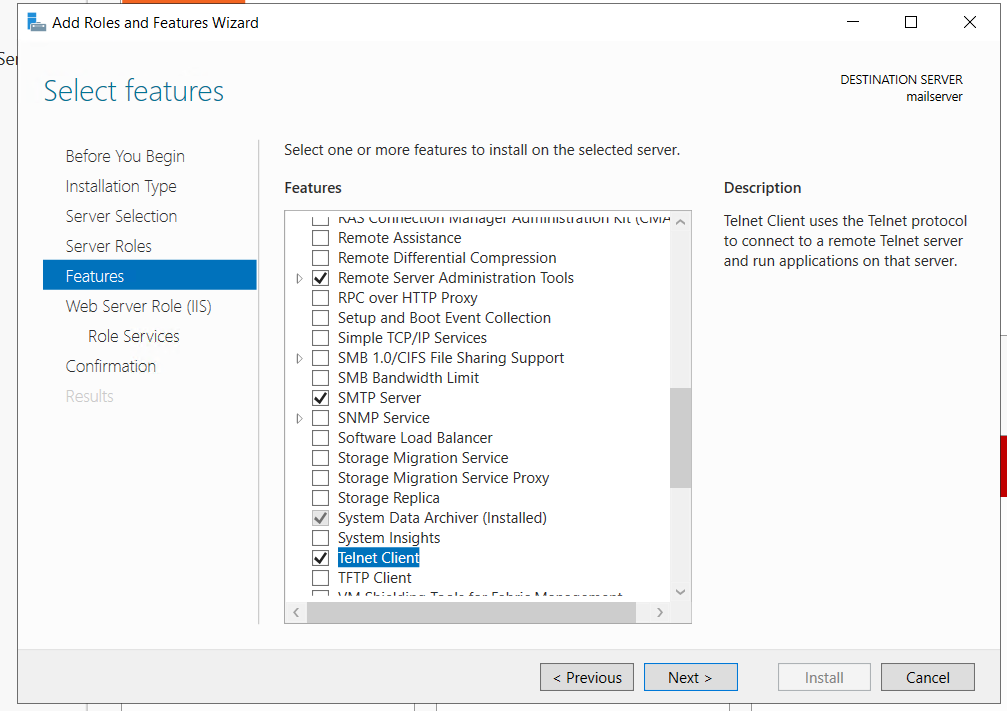This screenshot has height=711, width=1007.
Task: Click the features list scroll up arrow
Action: [681, 222]
